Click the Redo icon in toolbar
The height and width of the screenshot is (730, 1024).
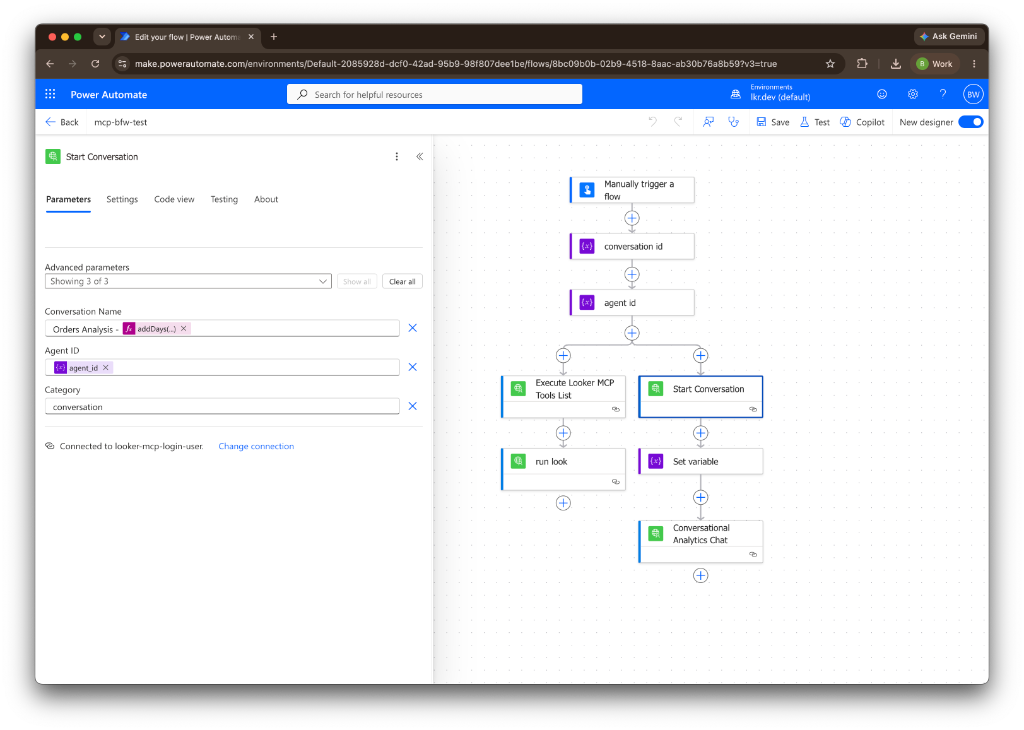[678, 121]
